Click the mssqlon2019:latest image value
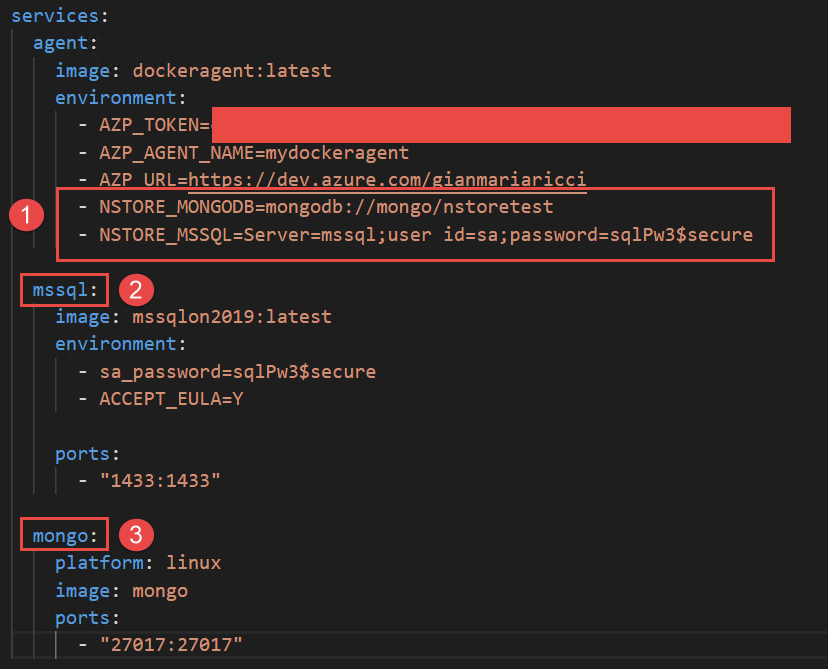Image resolution: width=828 pixels, height=669 pixels. point(231,317)
